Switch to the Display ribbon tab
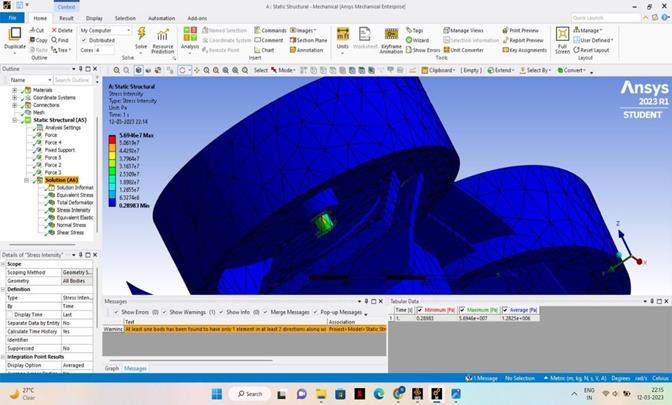 click(x=94, y=18)
